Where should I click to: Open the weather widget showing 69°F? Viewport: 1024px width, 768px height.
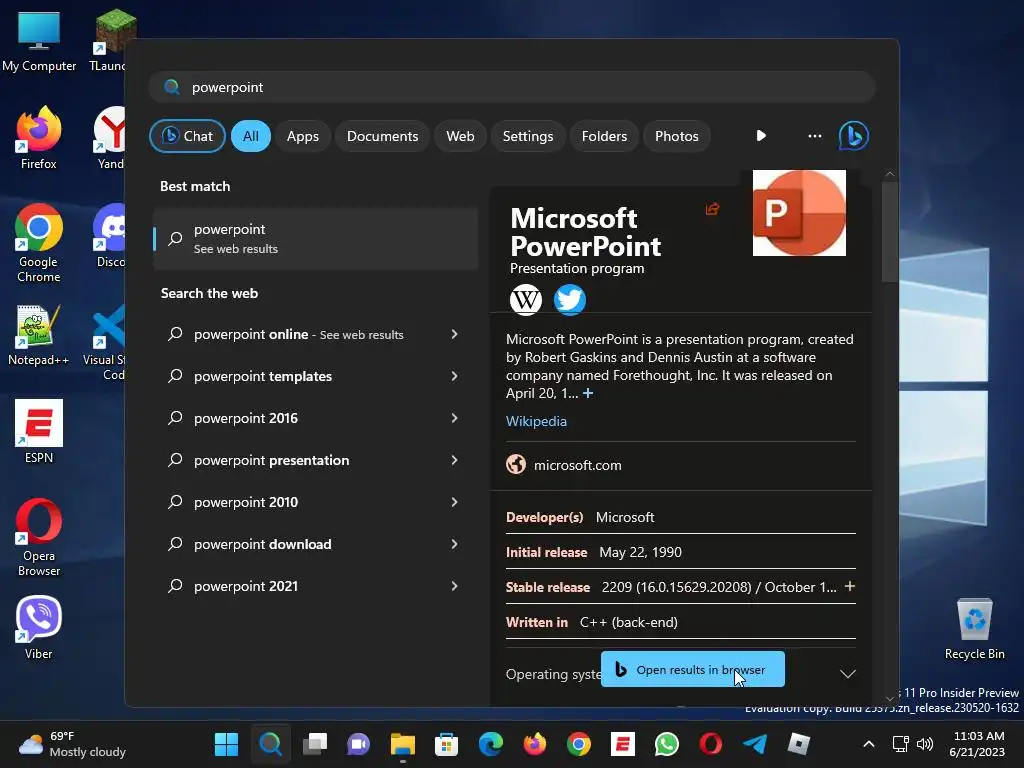72,744
